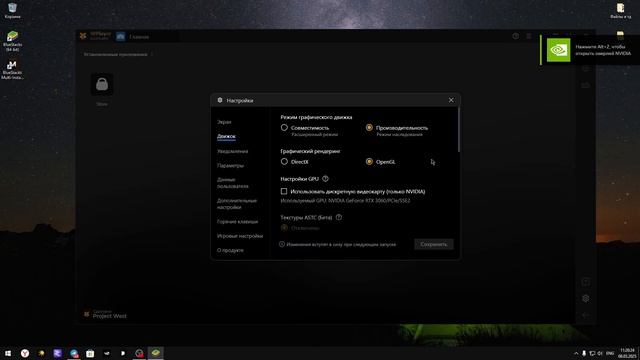Viewport: 640px width, 360px height.
Task: Click the volume icon in system tray
Action: pyautogui.click(x=600, y=353)
